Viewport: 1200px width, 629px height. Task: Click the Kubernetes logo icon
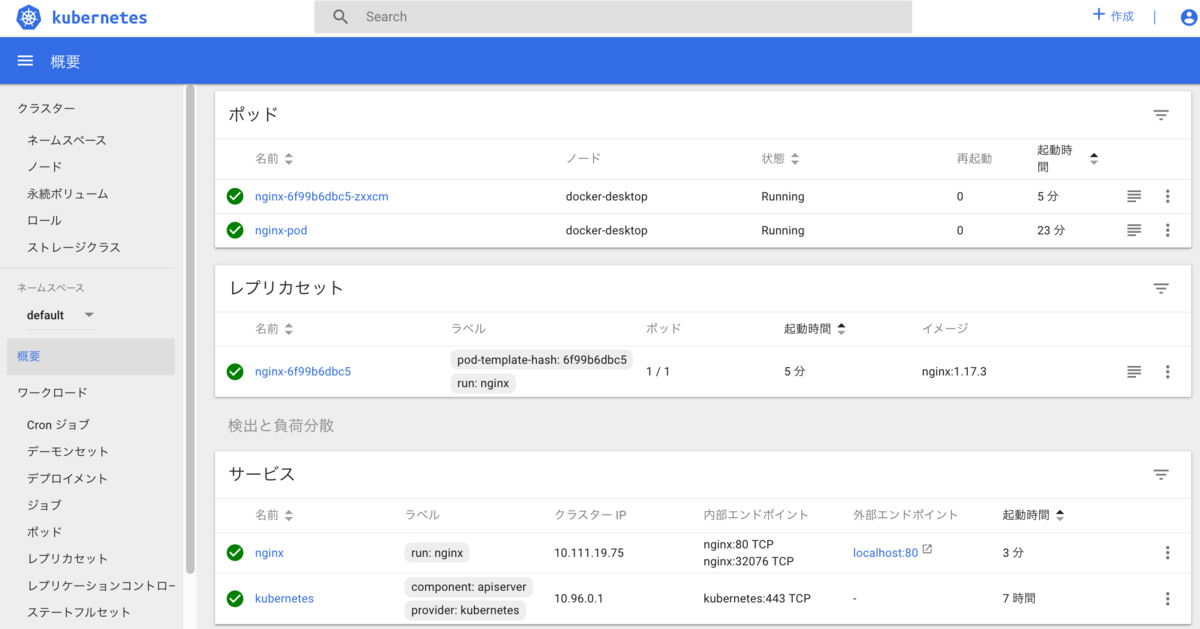(29, 17)
